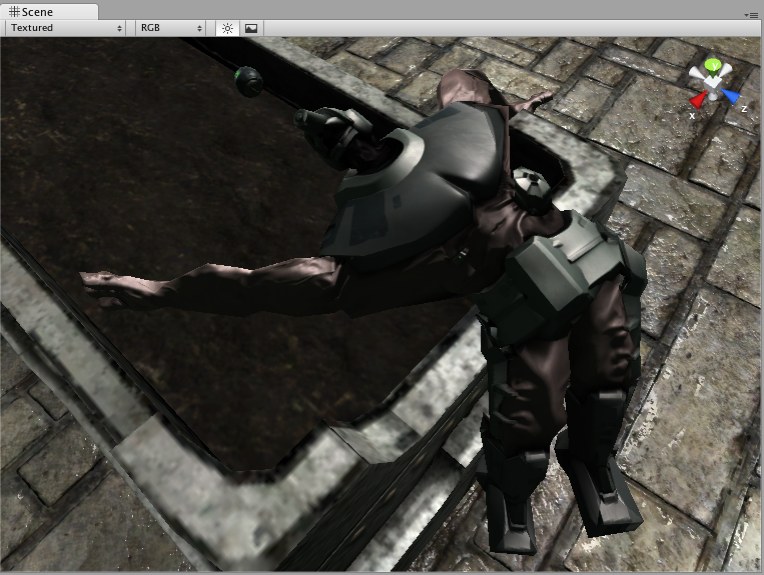Toggle the skybox and game overlay image icon
The image size is (764, 575).
251,28
